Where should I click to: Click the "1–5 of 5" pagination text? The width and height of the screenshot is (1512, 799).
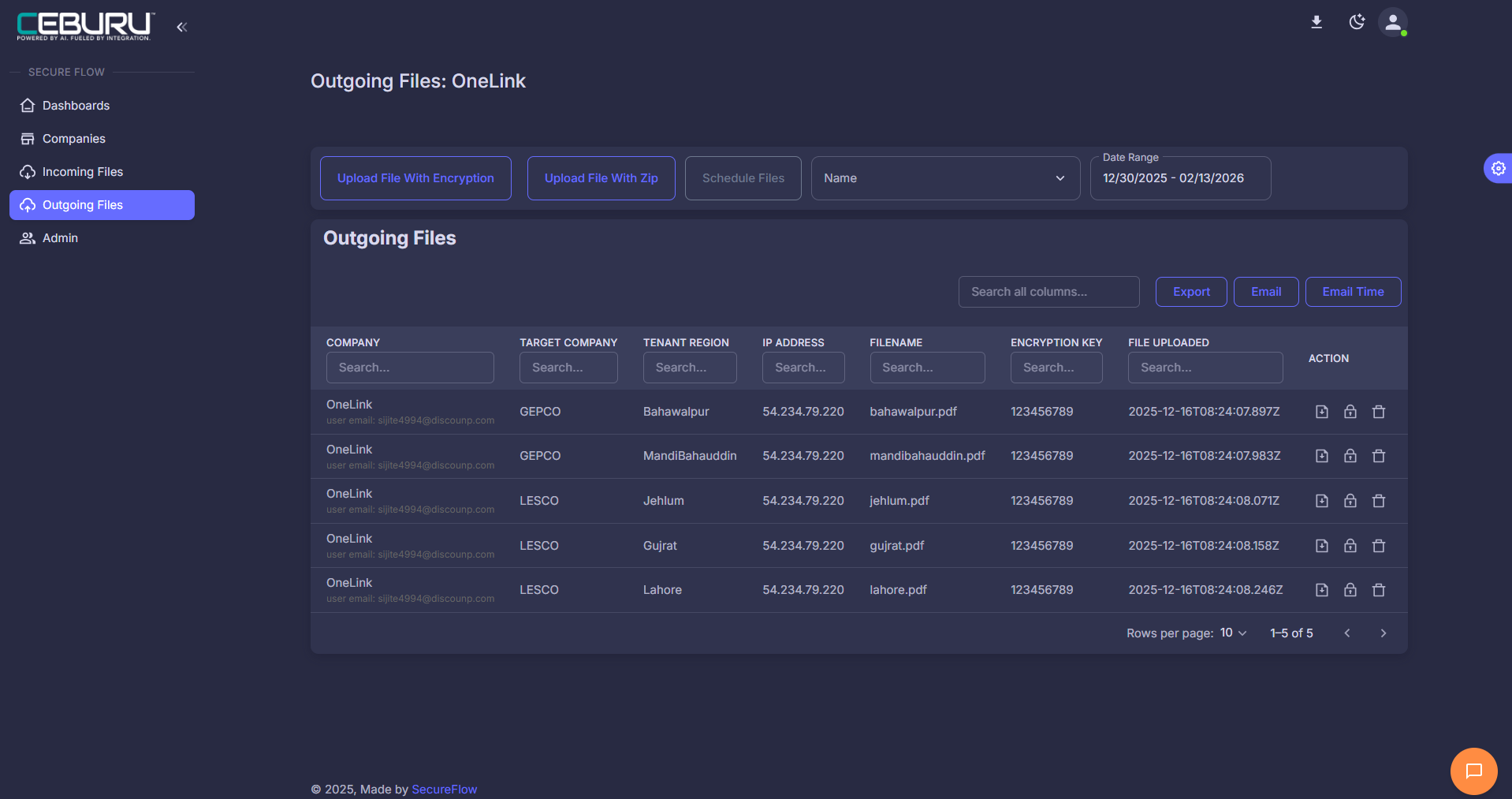tap(1291, 633)
